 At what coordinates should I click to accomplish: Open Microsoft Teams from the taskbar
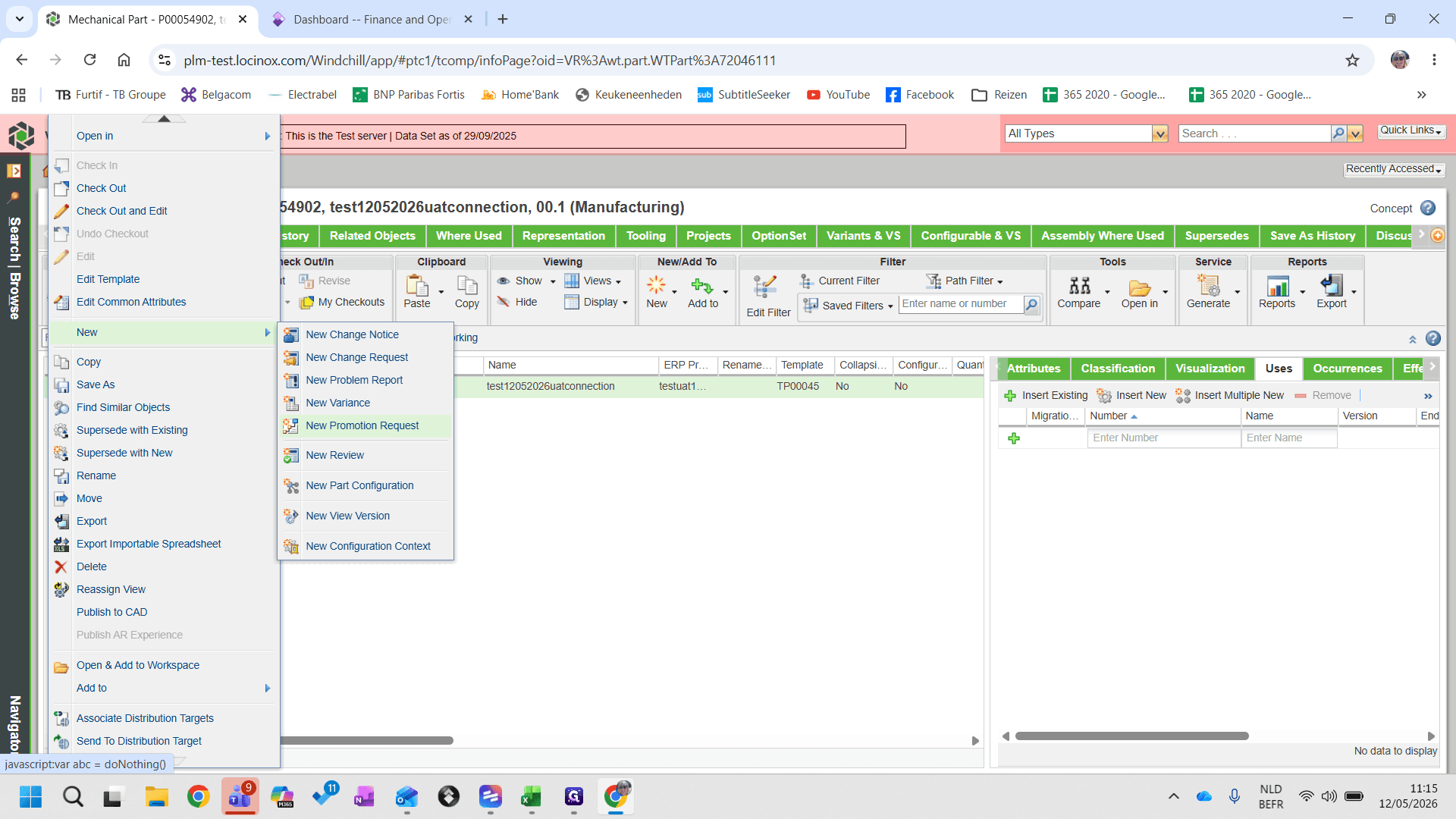[240, 796]
